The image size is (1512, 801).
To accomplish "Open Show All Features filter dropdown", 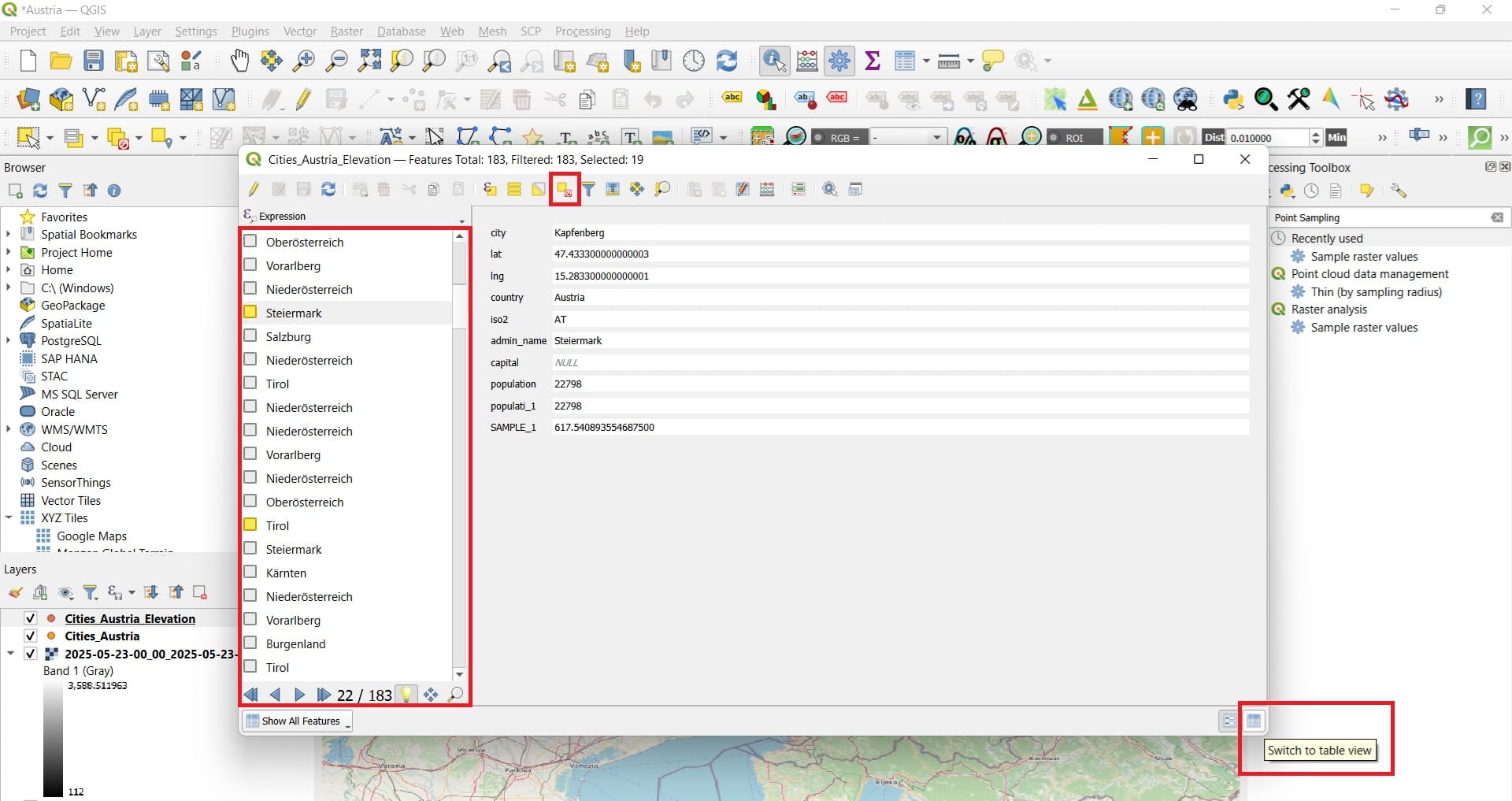I will click(297, 721).
